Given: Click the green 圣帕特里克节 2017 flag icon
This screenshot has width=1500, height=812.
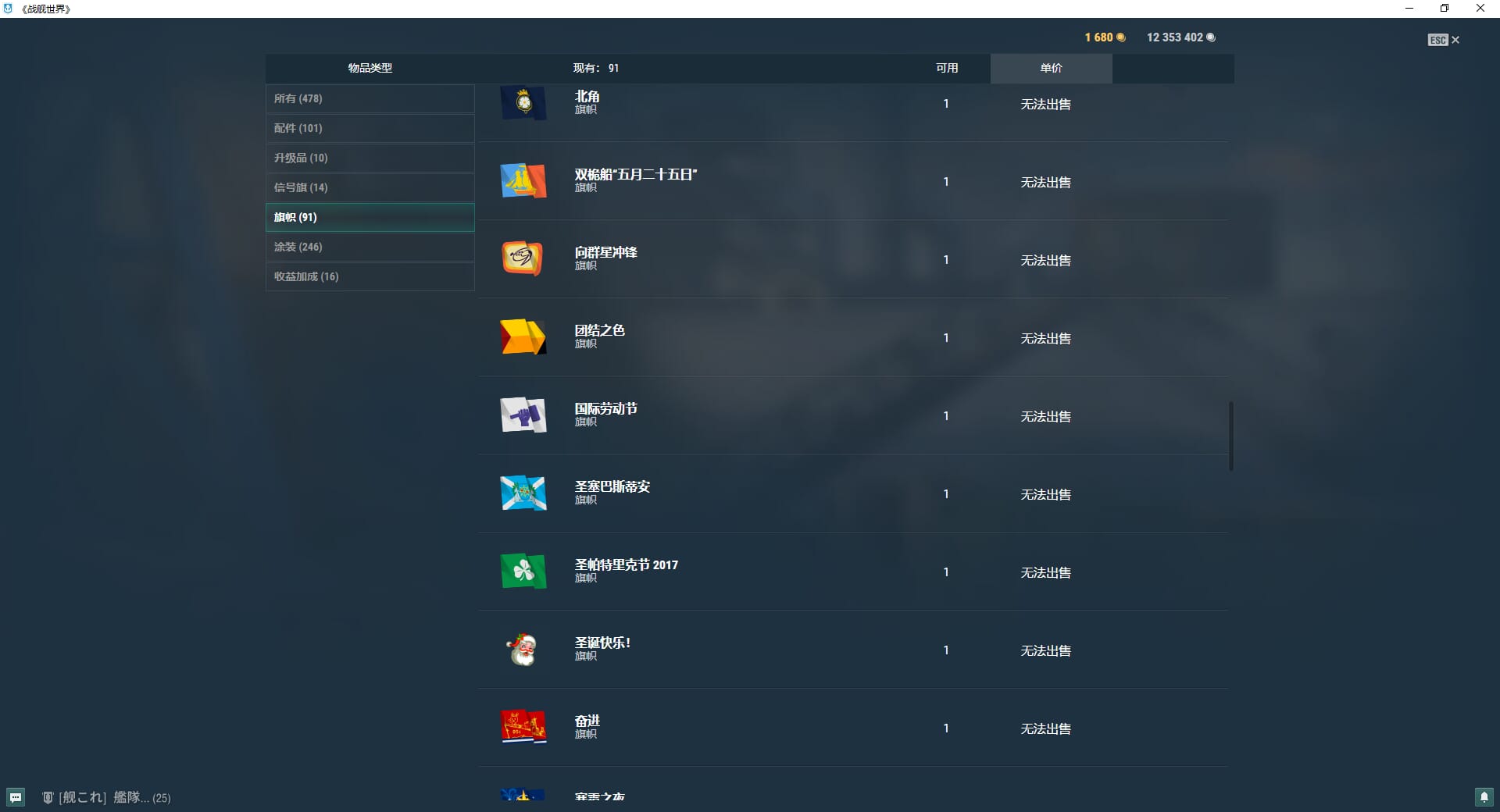Looking at the screenshot, I should tap(523, 572).
